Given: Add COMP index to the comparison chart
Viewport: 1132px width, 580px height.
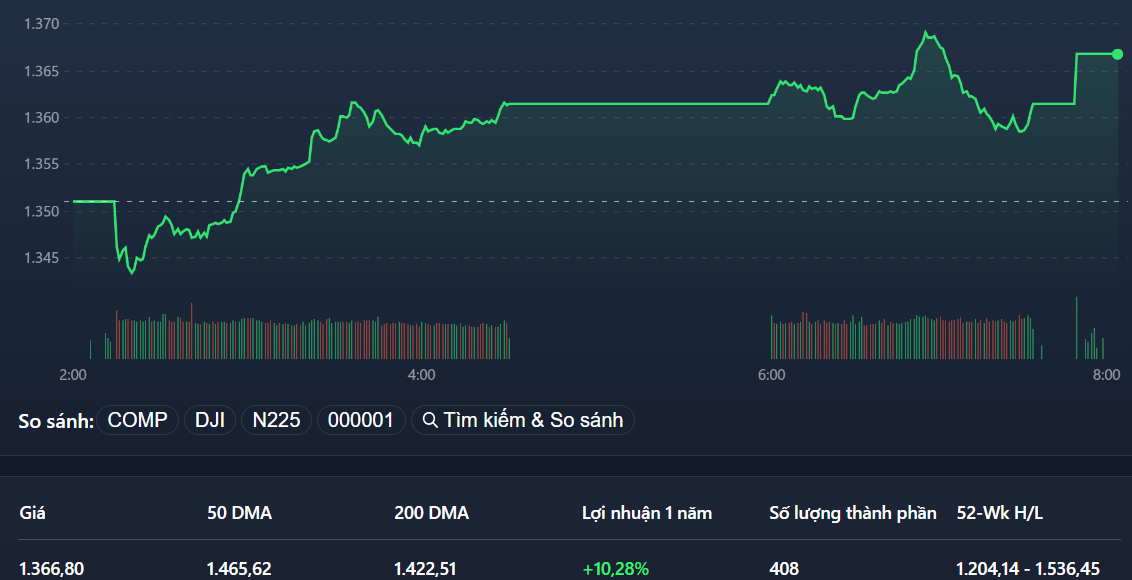Looking at the screenshot, I should click(x=137, y=419).
